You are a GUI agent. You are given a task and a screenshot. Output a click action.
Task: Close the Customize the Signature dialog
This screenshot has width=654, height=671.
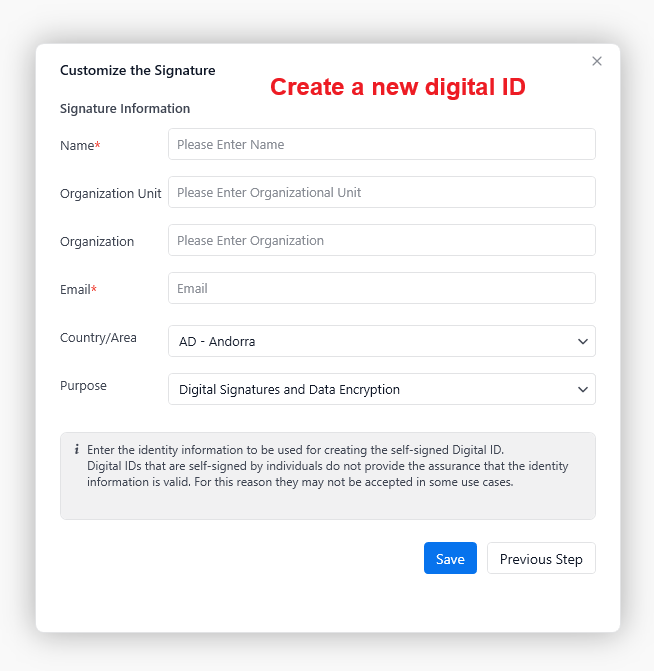(x=597, y=61)
